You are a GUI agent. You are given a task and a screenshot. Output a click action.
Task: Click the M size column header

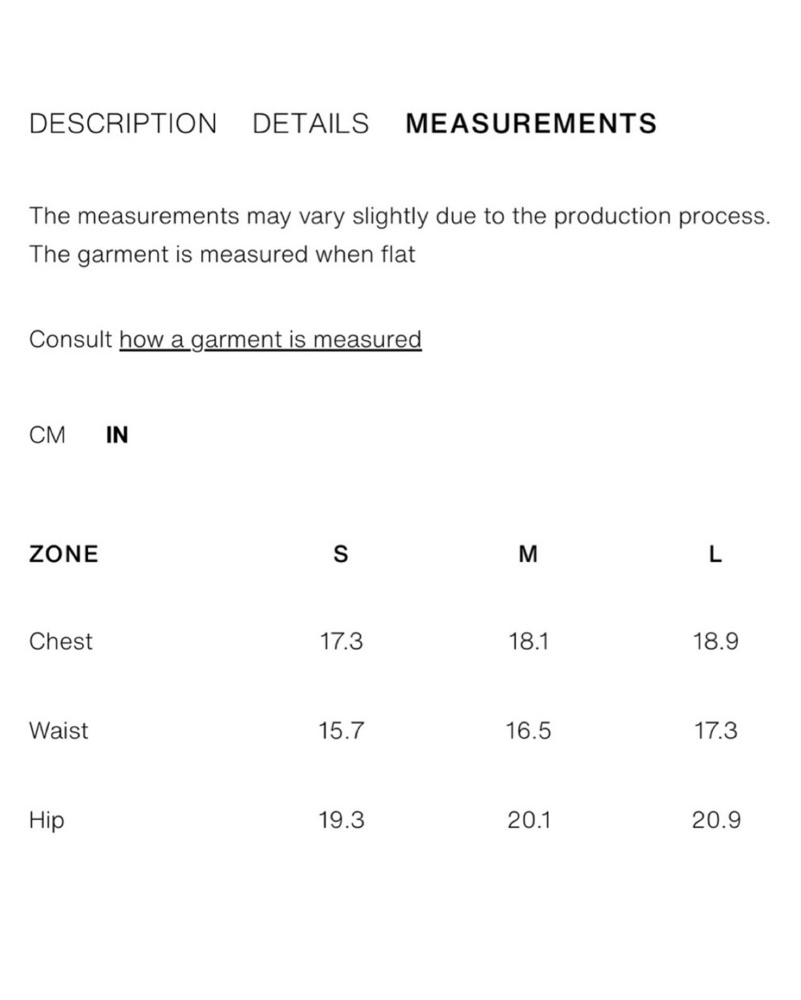coord(528,554)
